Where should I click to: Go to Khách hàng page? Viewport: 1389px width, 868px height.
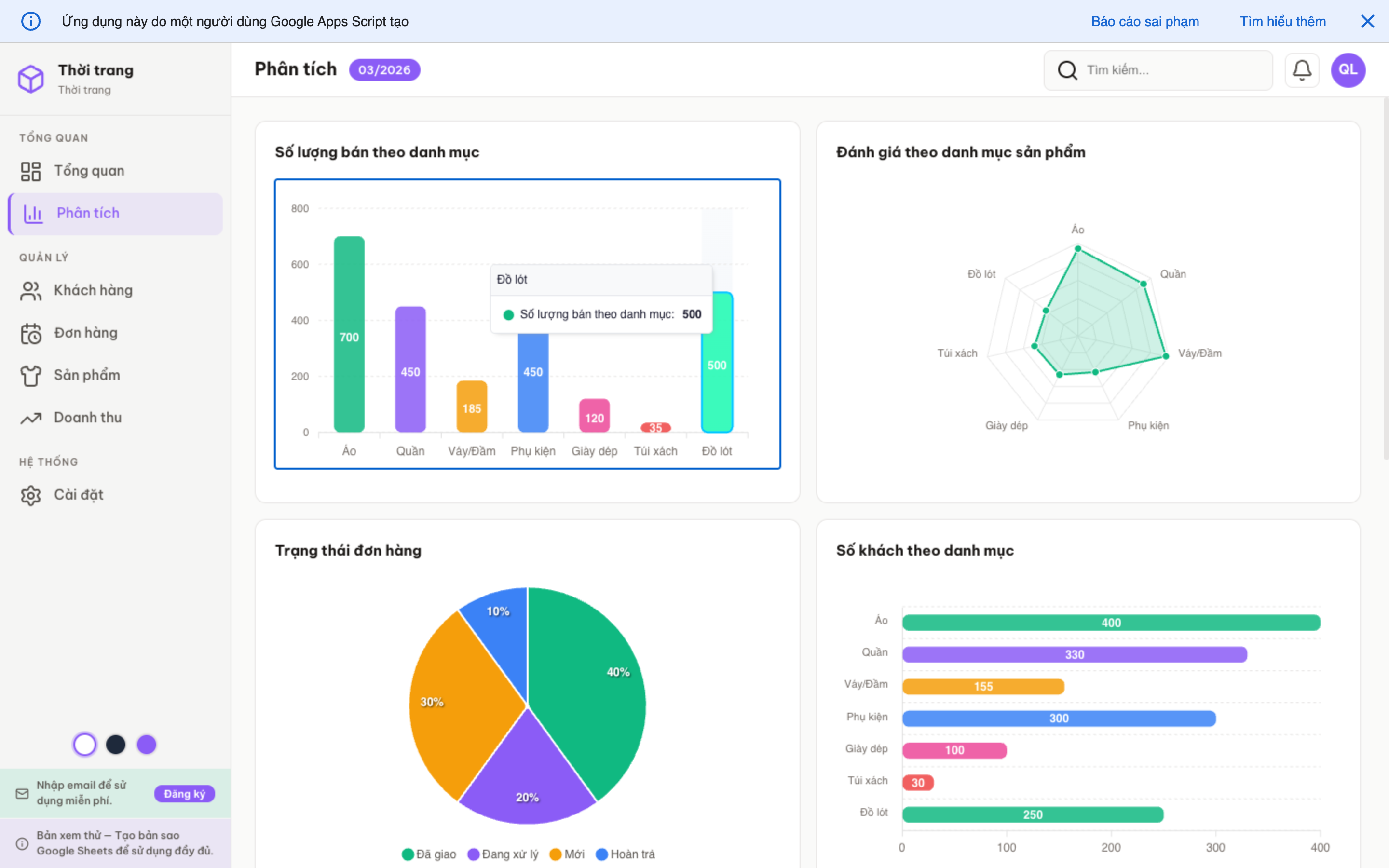click(93, 290)
